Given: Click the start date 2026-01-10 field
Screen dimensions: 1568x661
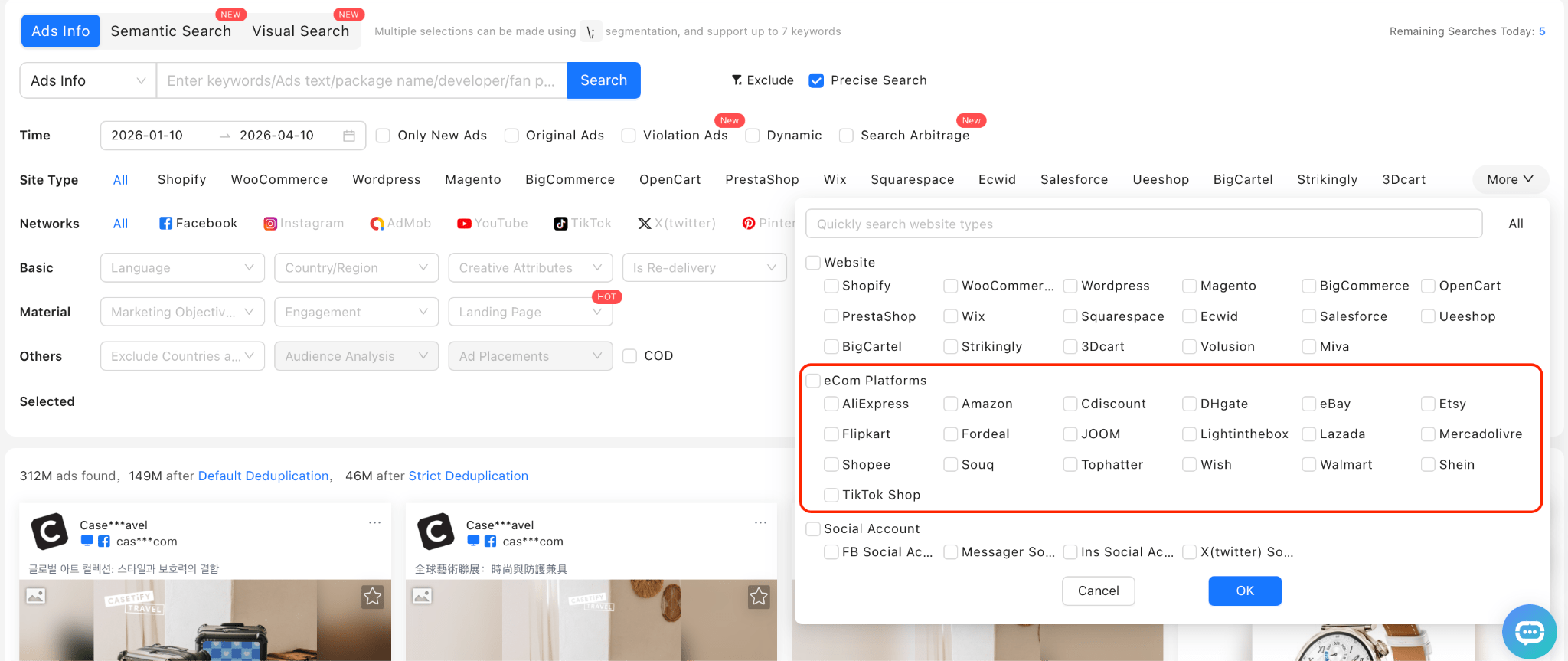Looking at the screenshot, I should click(147, 136).
